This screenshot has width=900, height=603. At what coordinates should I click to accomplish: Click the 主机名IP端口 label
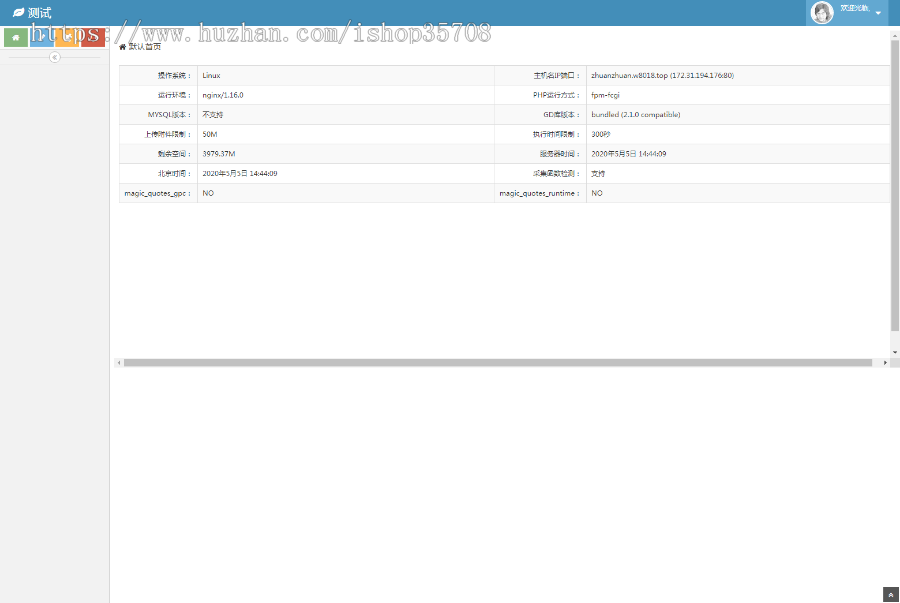tap(556, 76)
